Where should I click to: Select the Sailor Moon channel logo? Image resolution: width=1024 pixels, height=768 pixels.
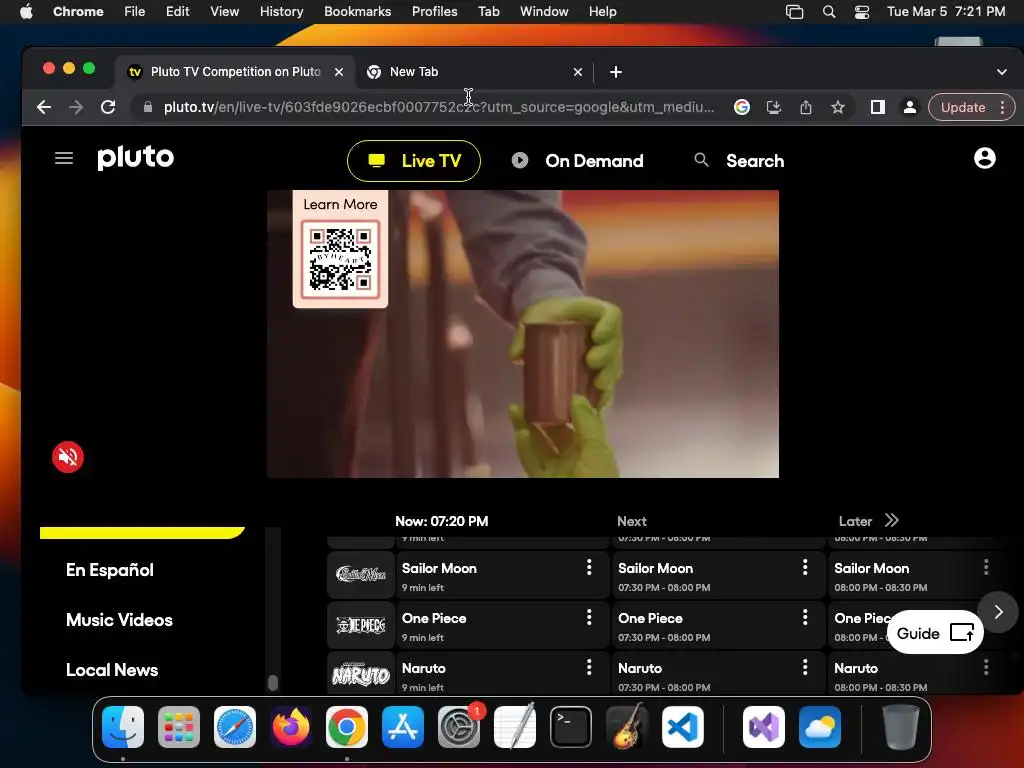(x=360, y=575)
